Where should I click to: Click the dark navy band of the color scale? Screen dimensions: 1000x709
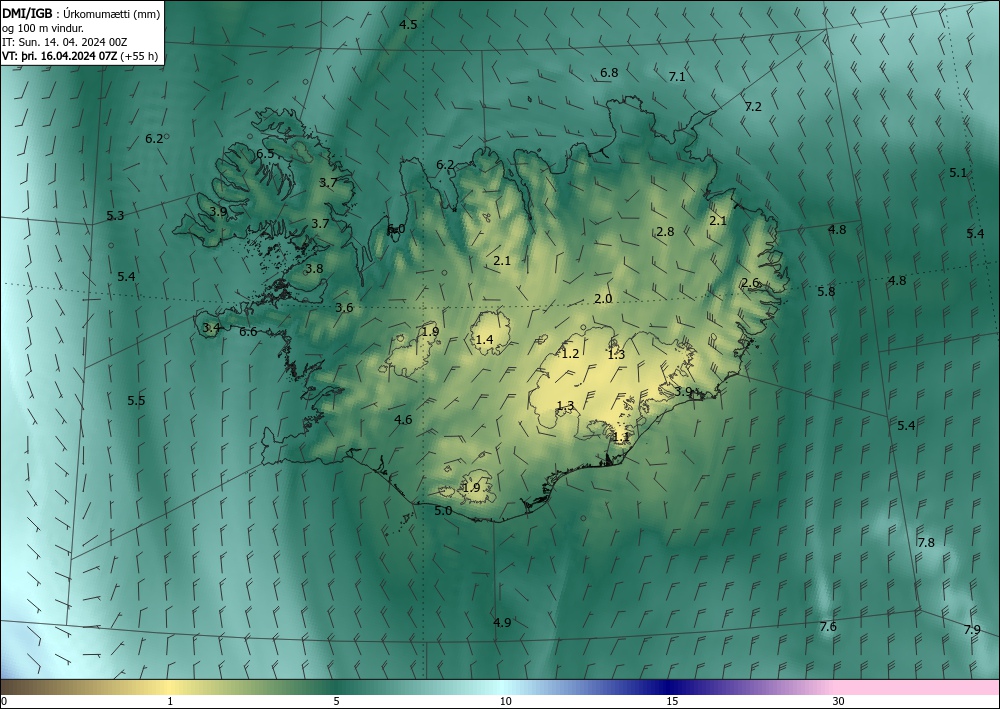pyautogui.click(x=666, y=687)
